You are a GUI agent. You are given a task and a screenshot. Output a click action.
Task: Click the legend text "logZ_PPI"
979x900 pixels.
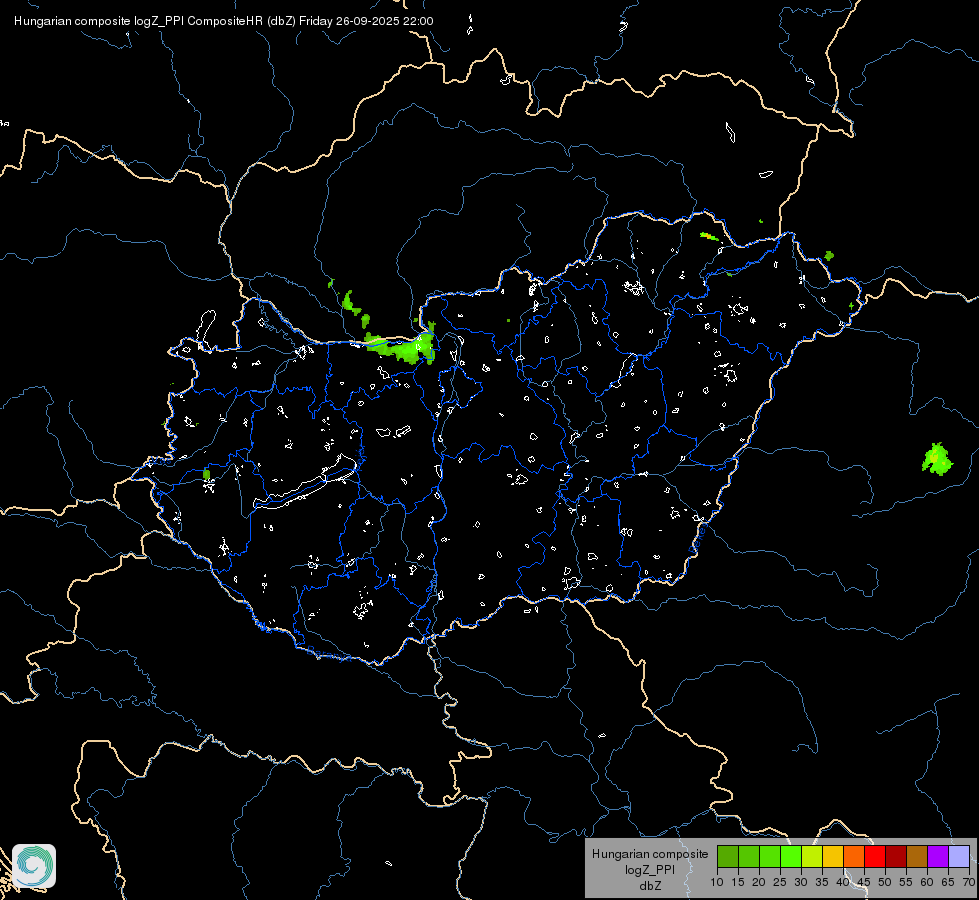click(x=650, y=869)
